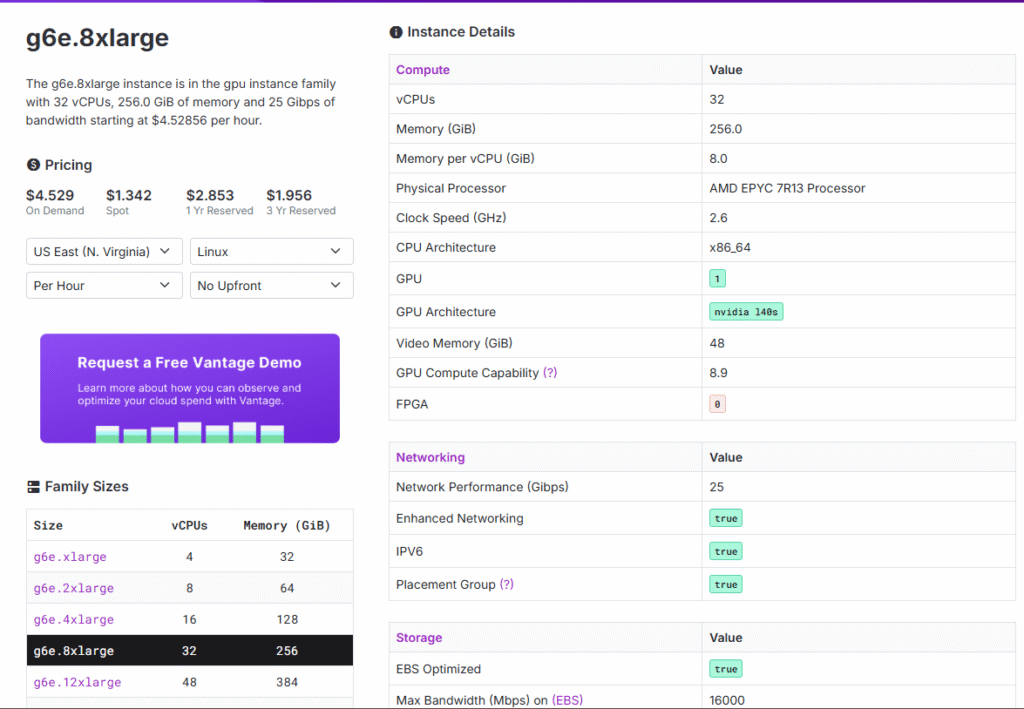Click the Request a Free Vantage Demo banner
The image size is (1024, 709).
(190, 388)
